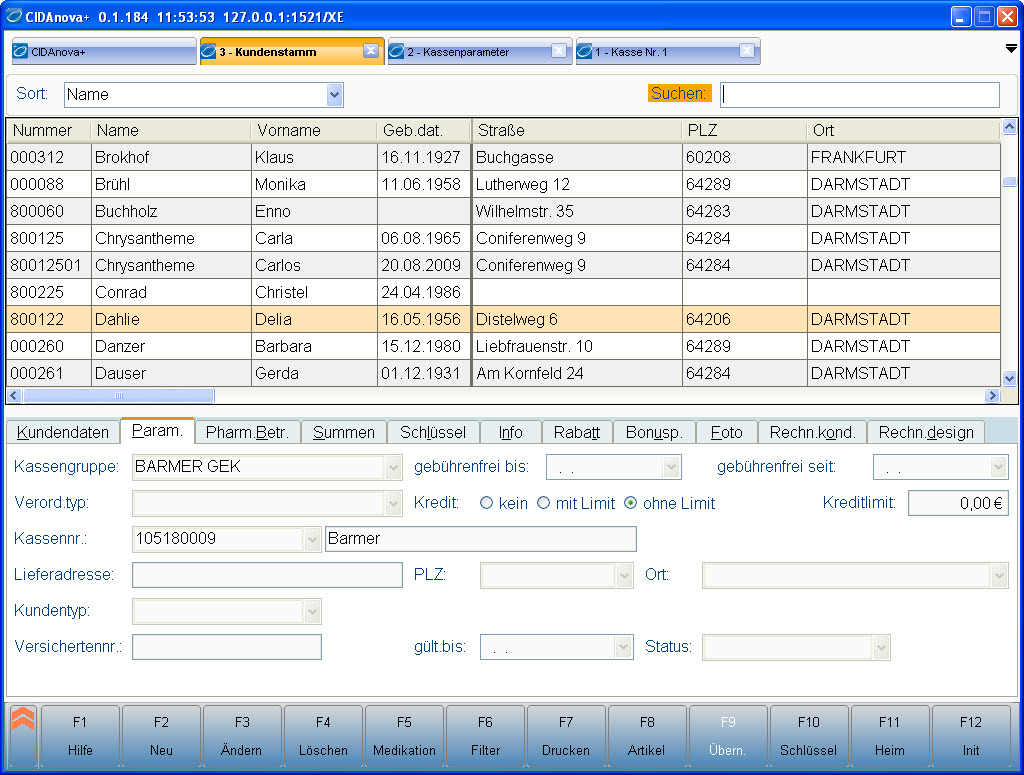Click into the Lieferadresse field
Image resolution: width=1024 pixels, height=775 pixels.
click(267, 575)
